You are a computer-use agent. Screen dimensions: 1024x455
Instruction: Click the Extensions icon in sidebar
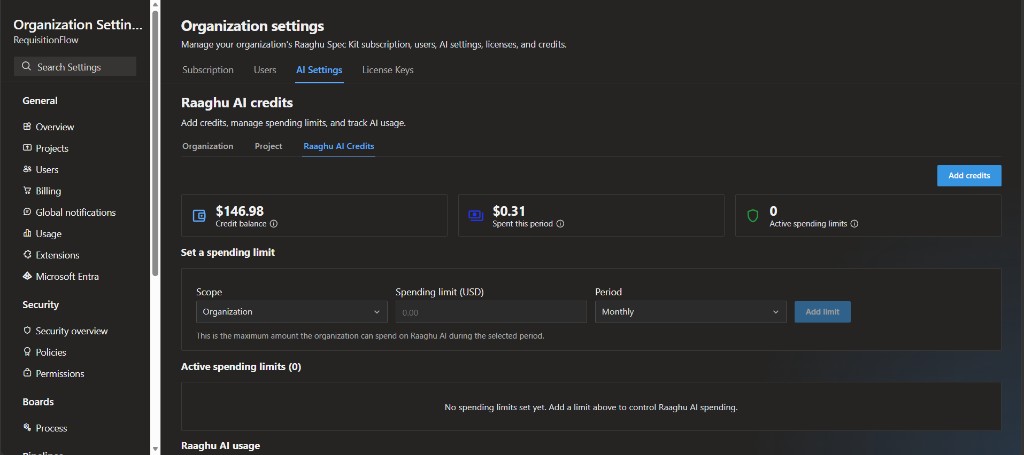click(x=27, y=255)
